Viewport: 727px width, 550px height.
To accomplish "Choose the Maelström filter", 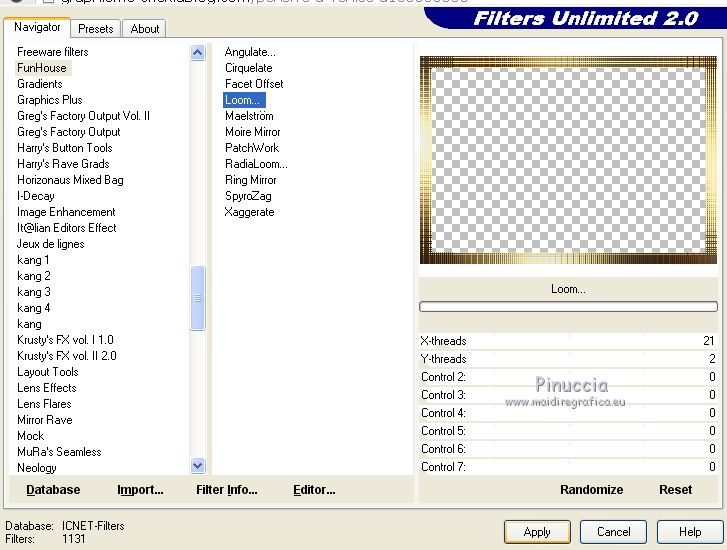I will point(249,116).
